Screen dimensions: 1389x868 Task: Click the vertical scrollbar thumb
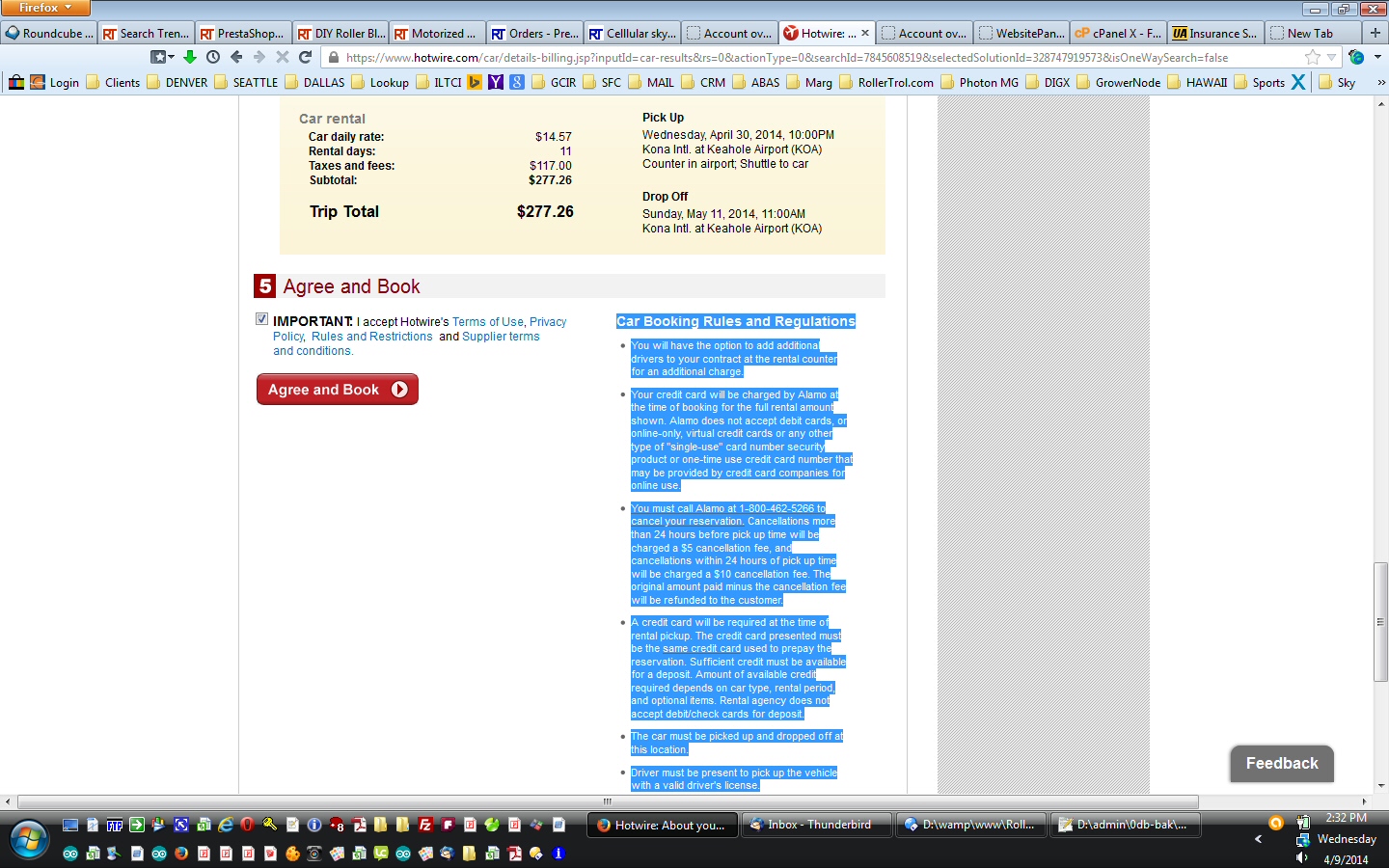[x=1380, y=621]
